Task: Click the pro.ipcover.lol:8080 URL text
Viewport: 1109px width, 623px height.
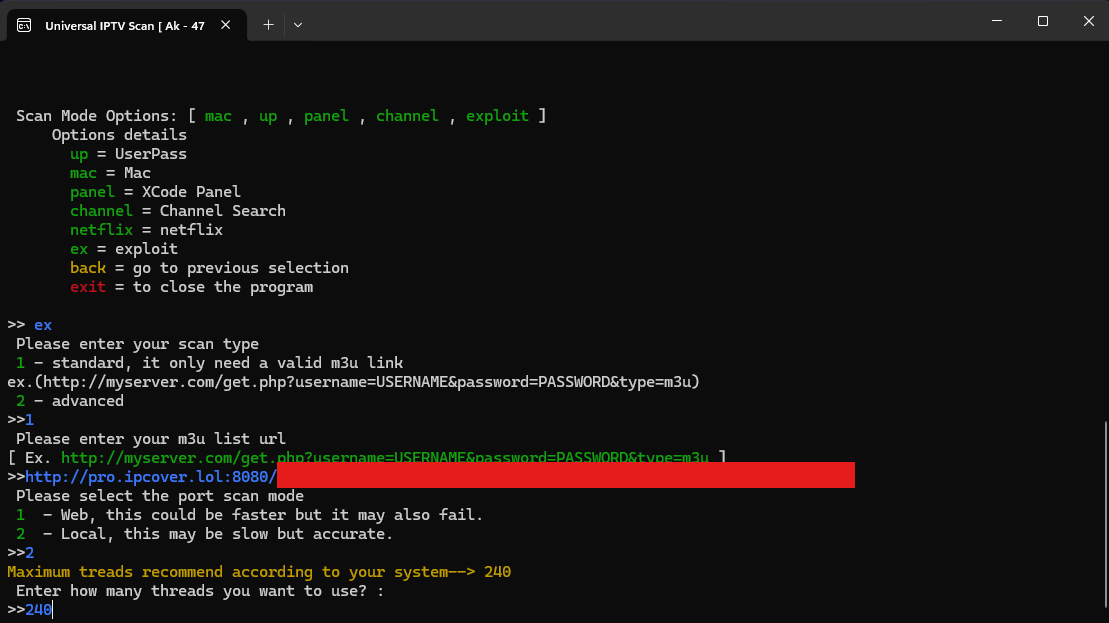Action: pyautogui.click(x=150, y=477)
